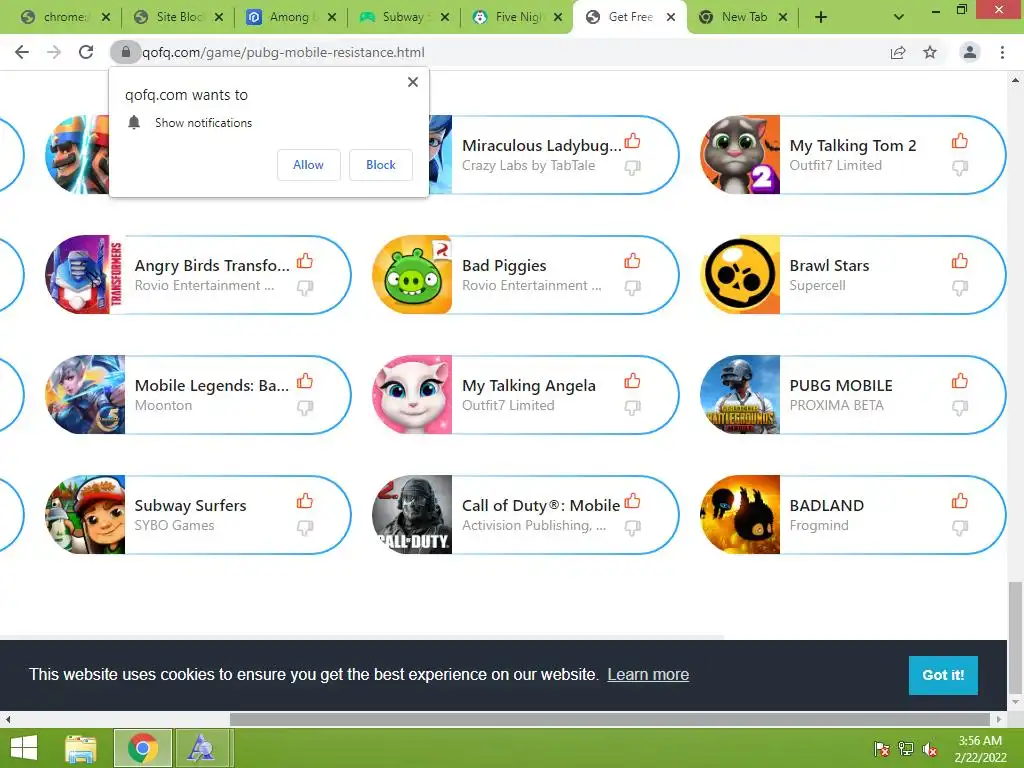The height and width of the screenshot is (768, 1024).
Task: Click the Subway Surfers thumbnail
Action: click(85, 515)
